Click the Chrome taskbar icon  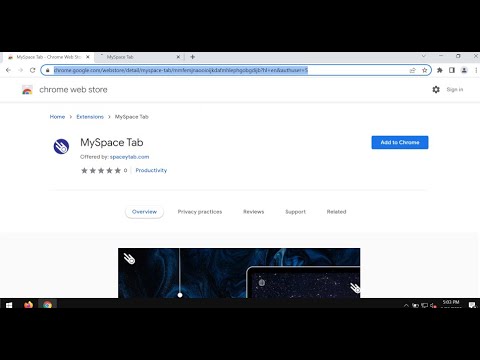pyautogui.click(x=47, y=305)
